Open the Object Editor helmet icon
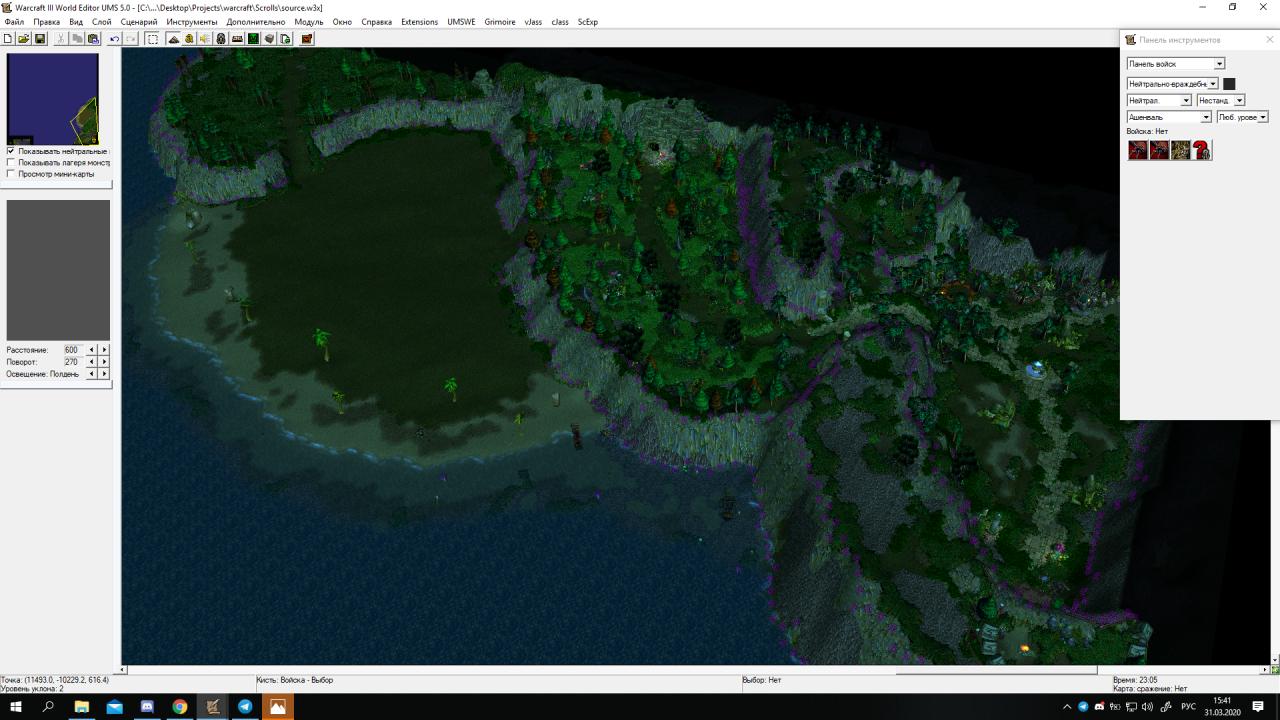Image resolution: width=1280 pixels, height=720 pixels. [221, 39]
